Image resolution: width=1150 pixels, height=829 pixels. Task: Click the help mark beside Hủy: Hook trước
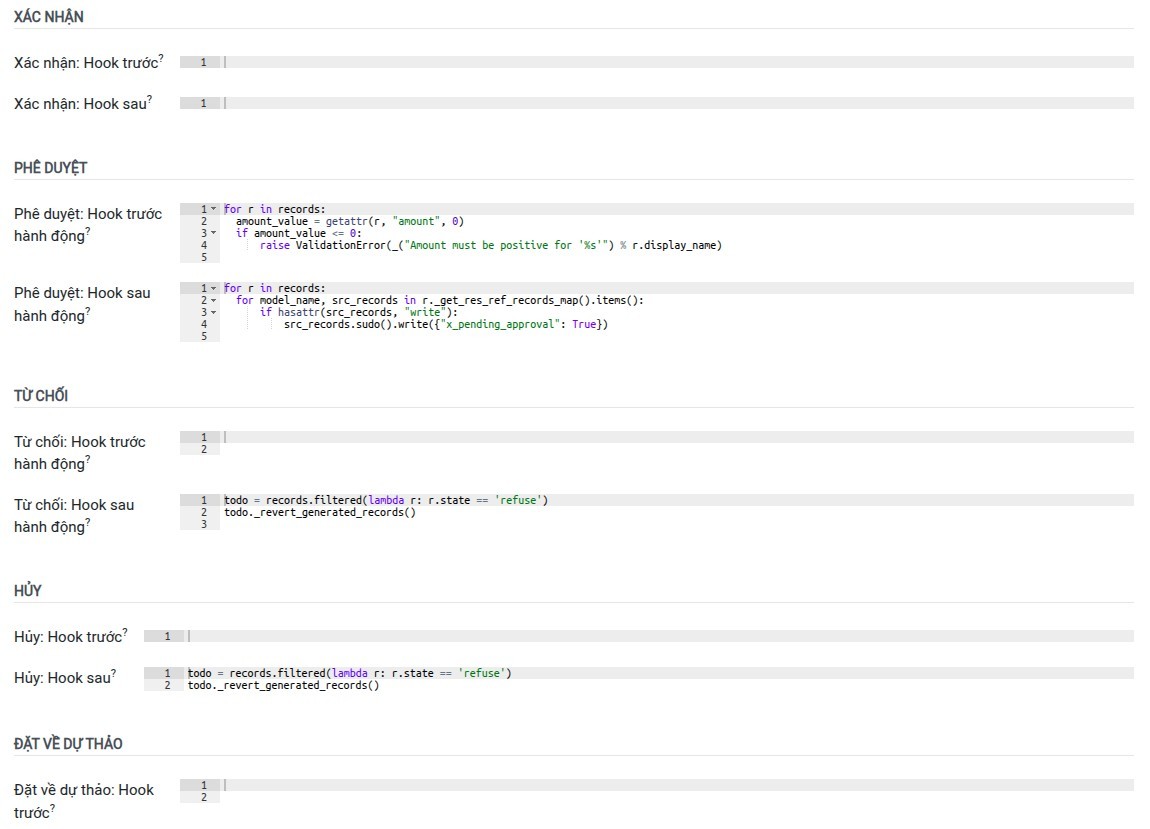tap(125, 632)
